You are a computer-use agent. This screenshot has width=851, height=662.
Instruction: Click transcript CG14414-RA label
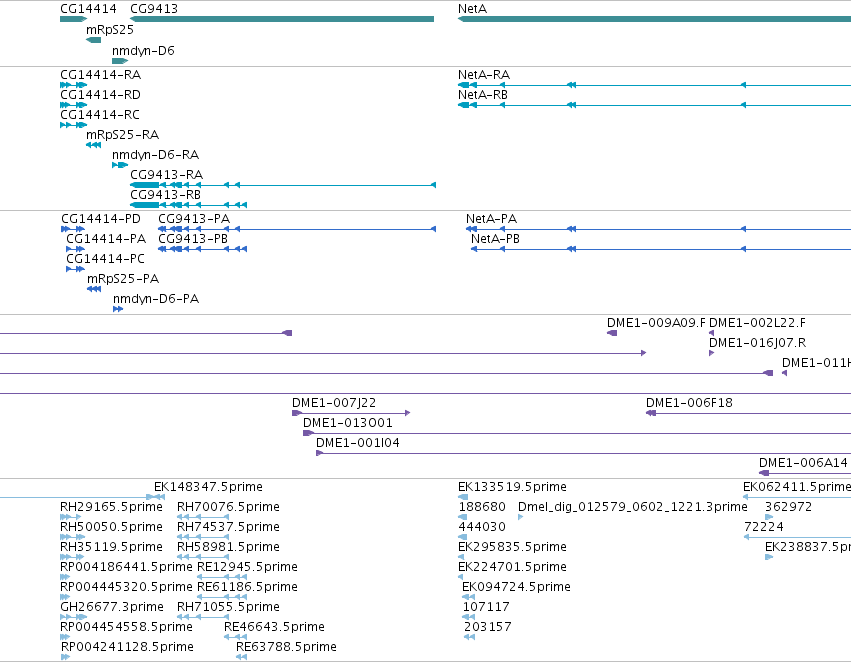click(x=100, y=74)
